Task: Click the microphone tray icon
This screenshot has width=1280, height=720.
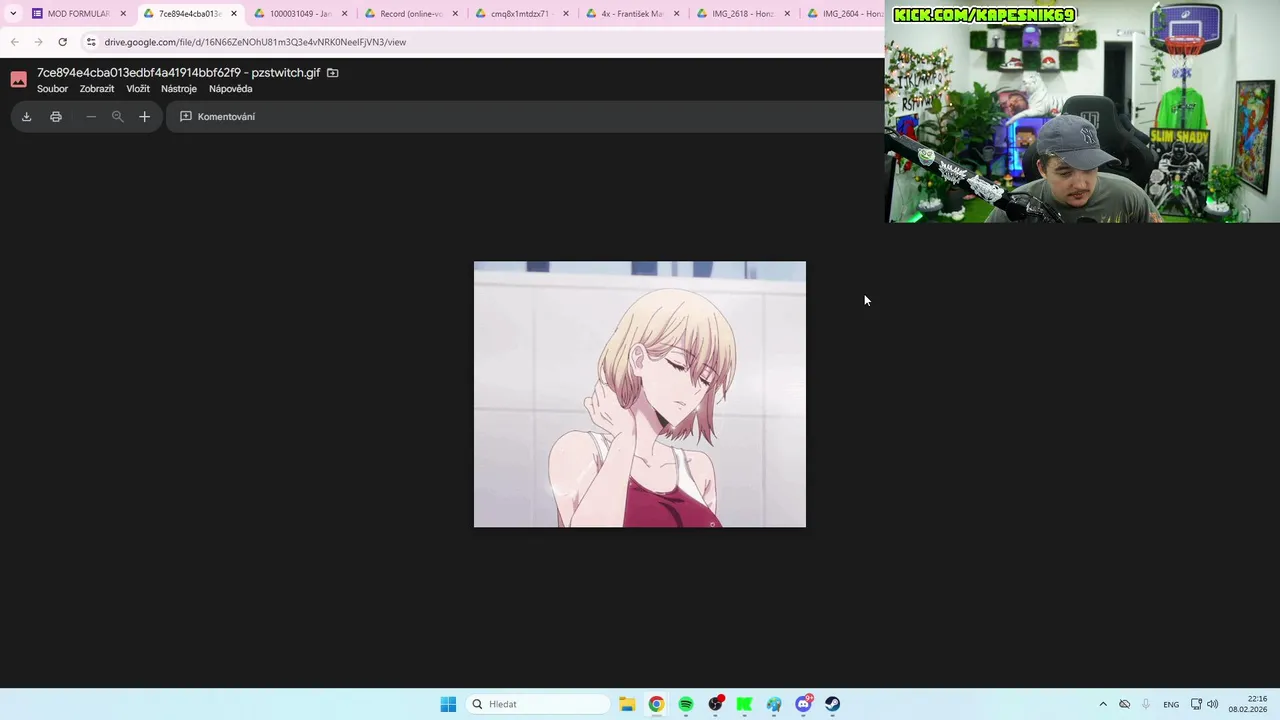Action: click(1146, 704)
